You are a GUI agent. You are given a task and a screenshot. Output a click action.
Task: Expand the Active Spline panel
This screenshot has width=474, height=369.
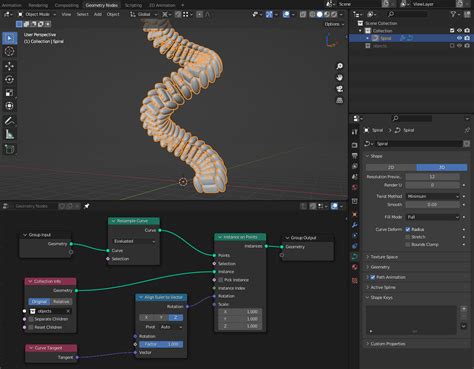[383, 287]
